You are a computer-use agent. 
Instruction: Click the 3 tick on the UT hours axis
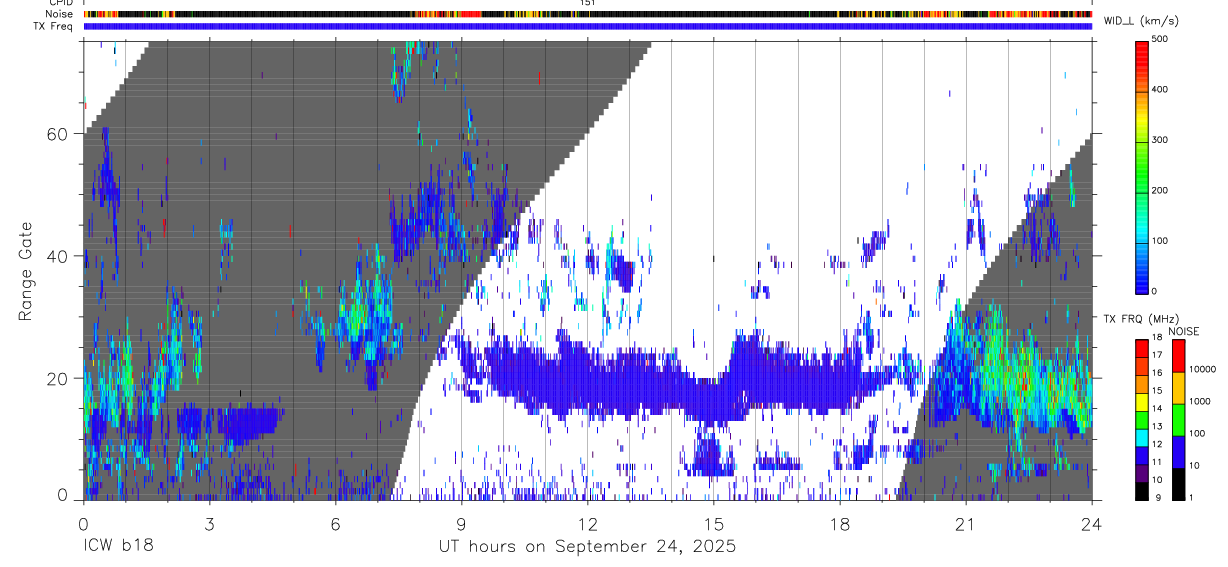click(x=209, y=523)
